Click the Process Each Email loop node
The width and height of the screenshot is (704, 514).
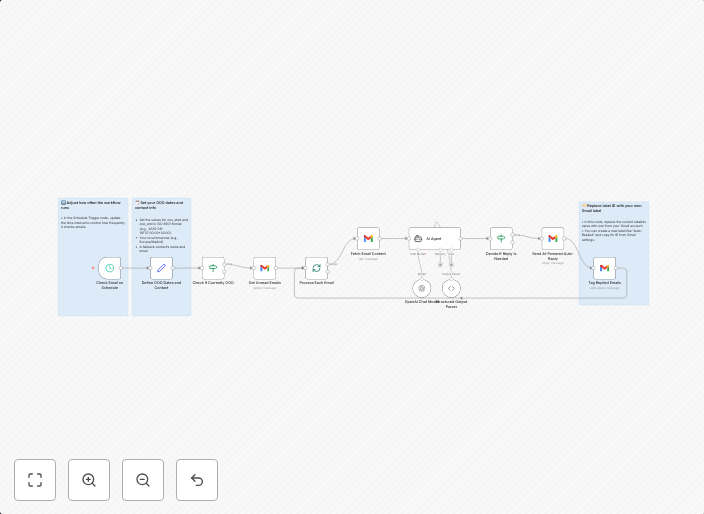pos(316,268)
